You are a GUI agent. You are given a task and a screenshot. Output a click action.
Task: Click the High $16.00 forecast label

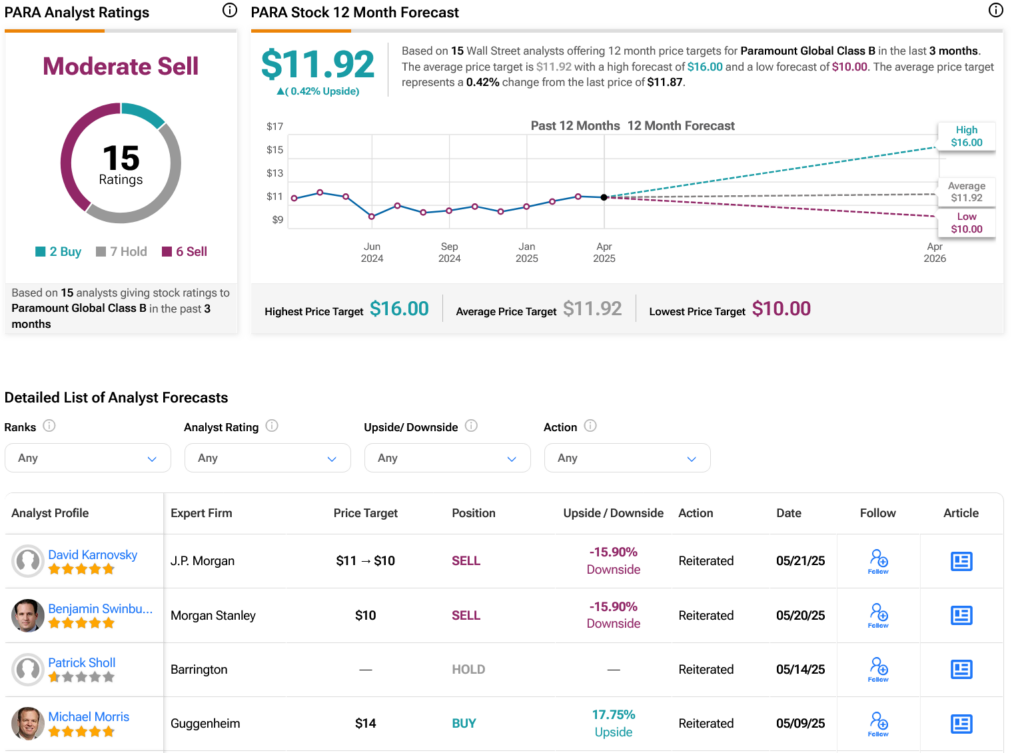pos(967,136)
